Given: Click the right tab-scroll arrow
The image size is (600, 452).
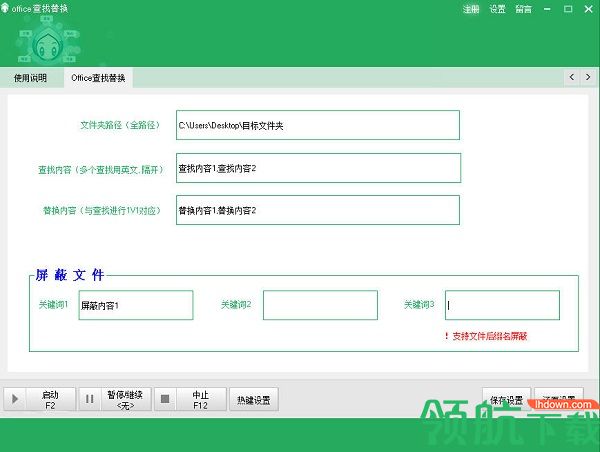Looking at the screenshot, I should pyautogui.click(x=588, y=77).
